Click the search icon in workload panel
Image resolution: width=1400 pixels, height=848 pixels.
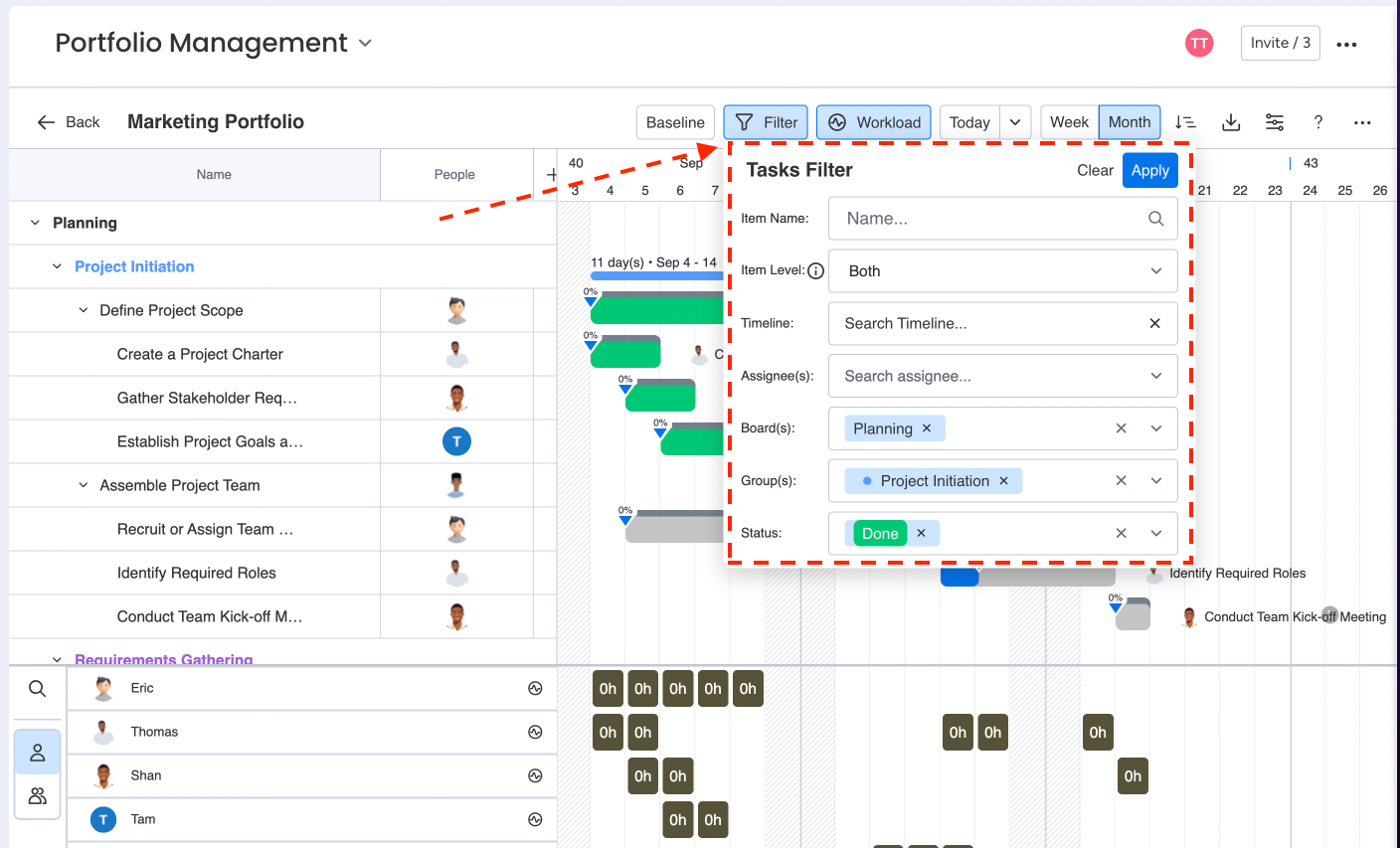click(x=38, y=689)
